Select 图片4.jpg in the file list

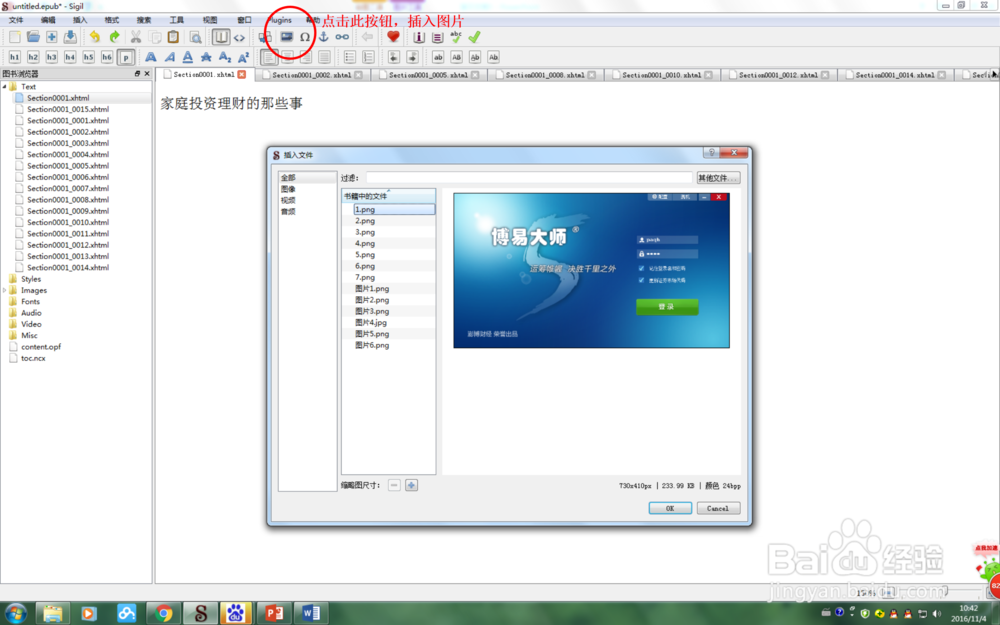coord(371,323)
